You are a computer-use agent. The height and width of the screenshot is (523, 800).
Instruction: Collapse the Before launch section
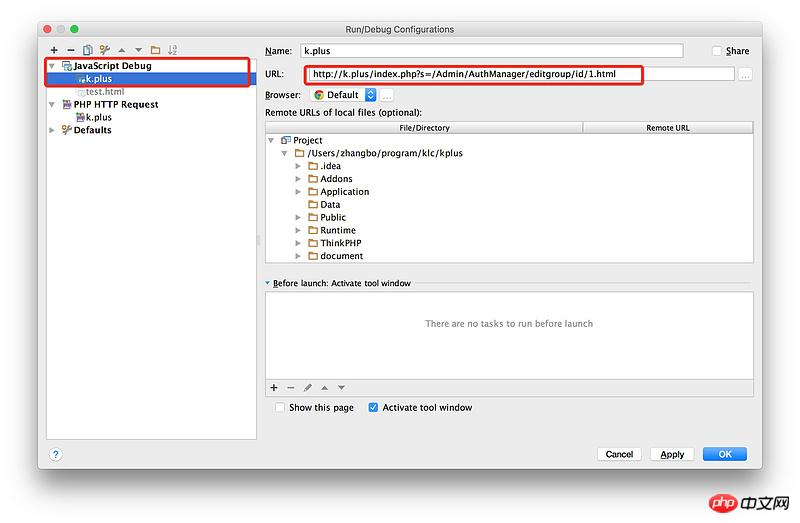click(267, 283)
